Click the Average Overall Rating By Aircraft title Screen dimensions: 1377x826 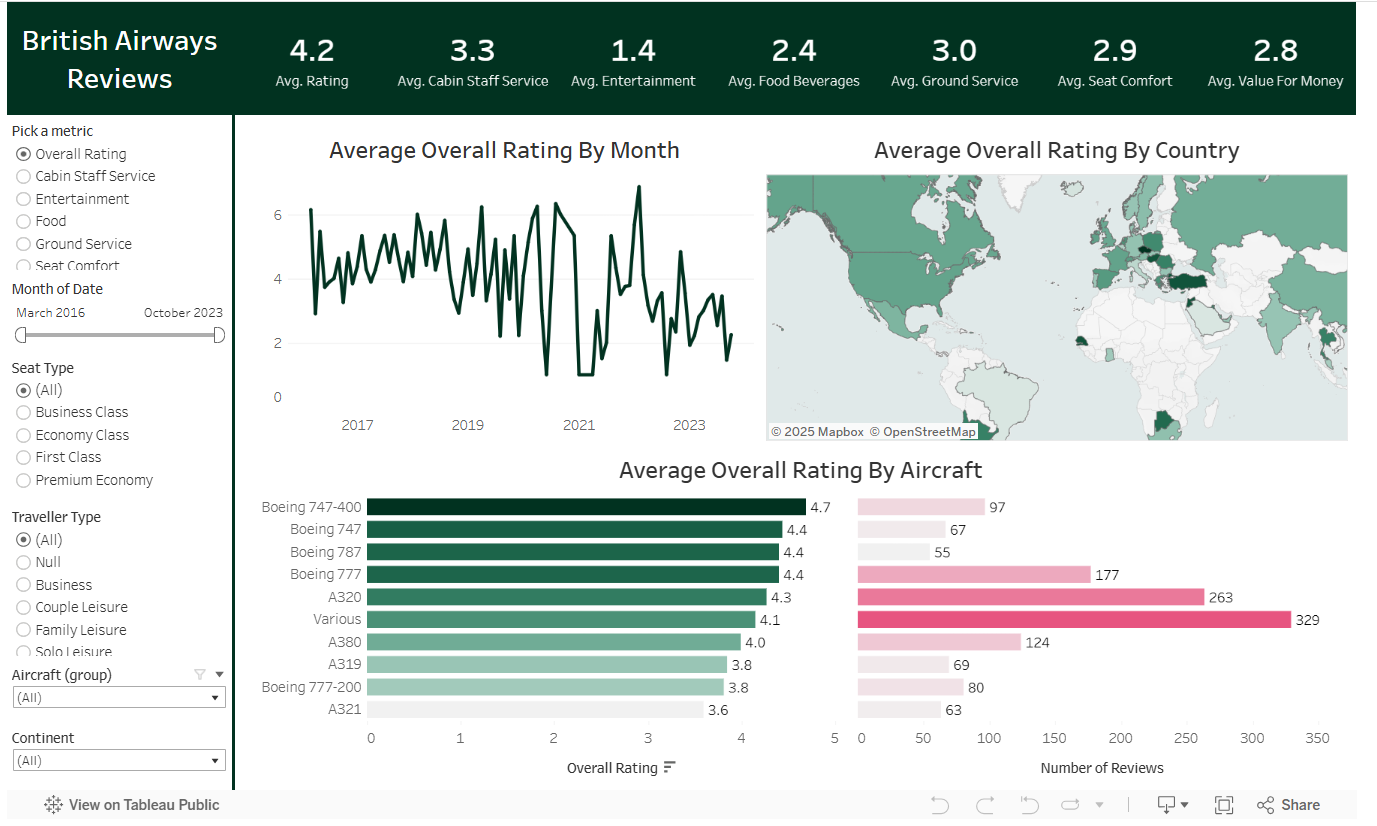point(801,470)
